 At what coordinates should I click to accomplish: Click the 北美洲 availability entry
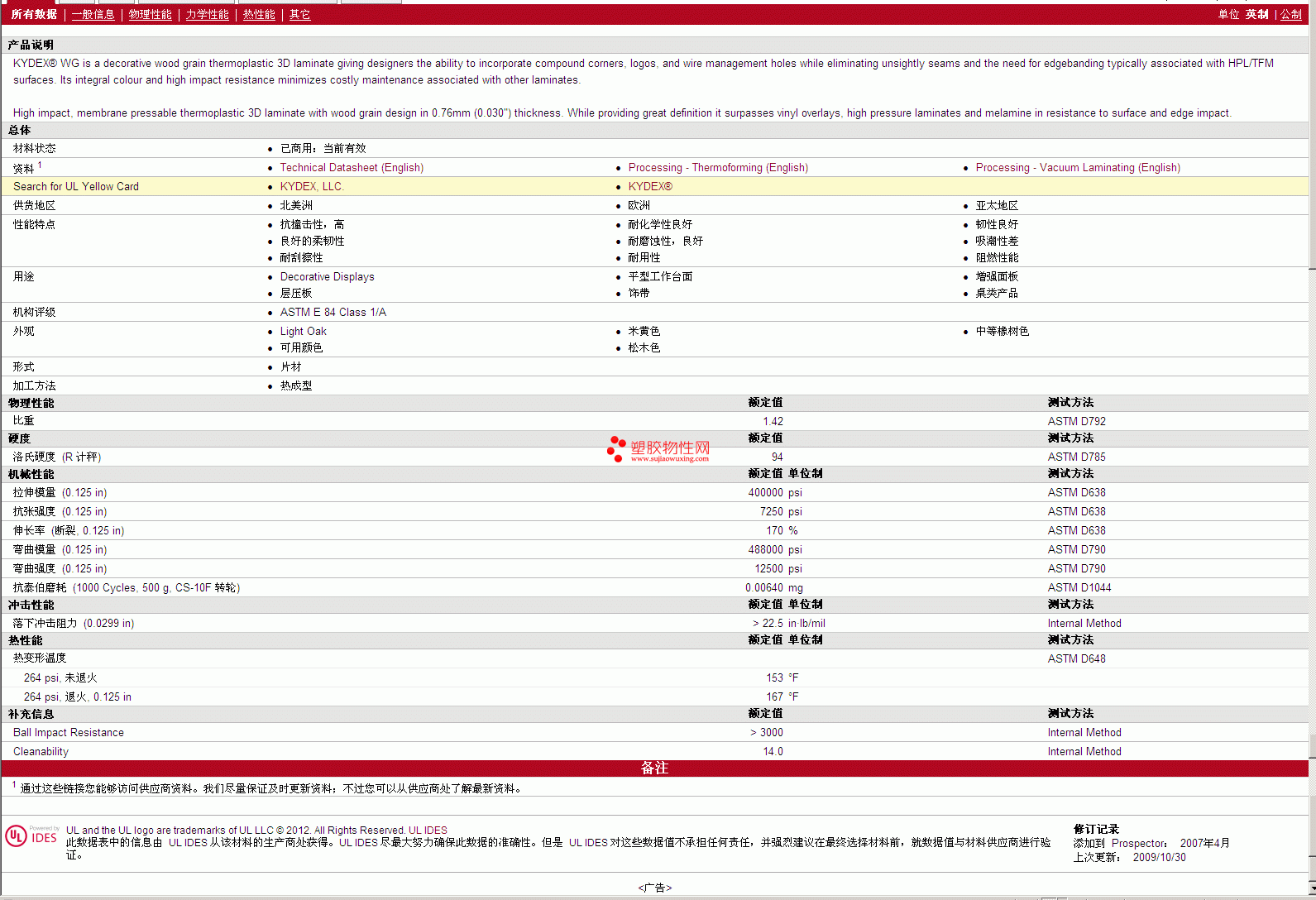point(296,205)
